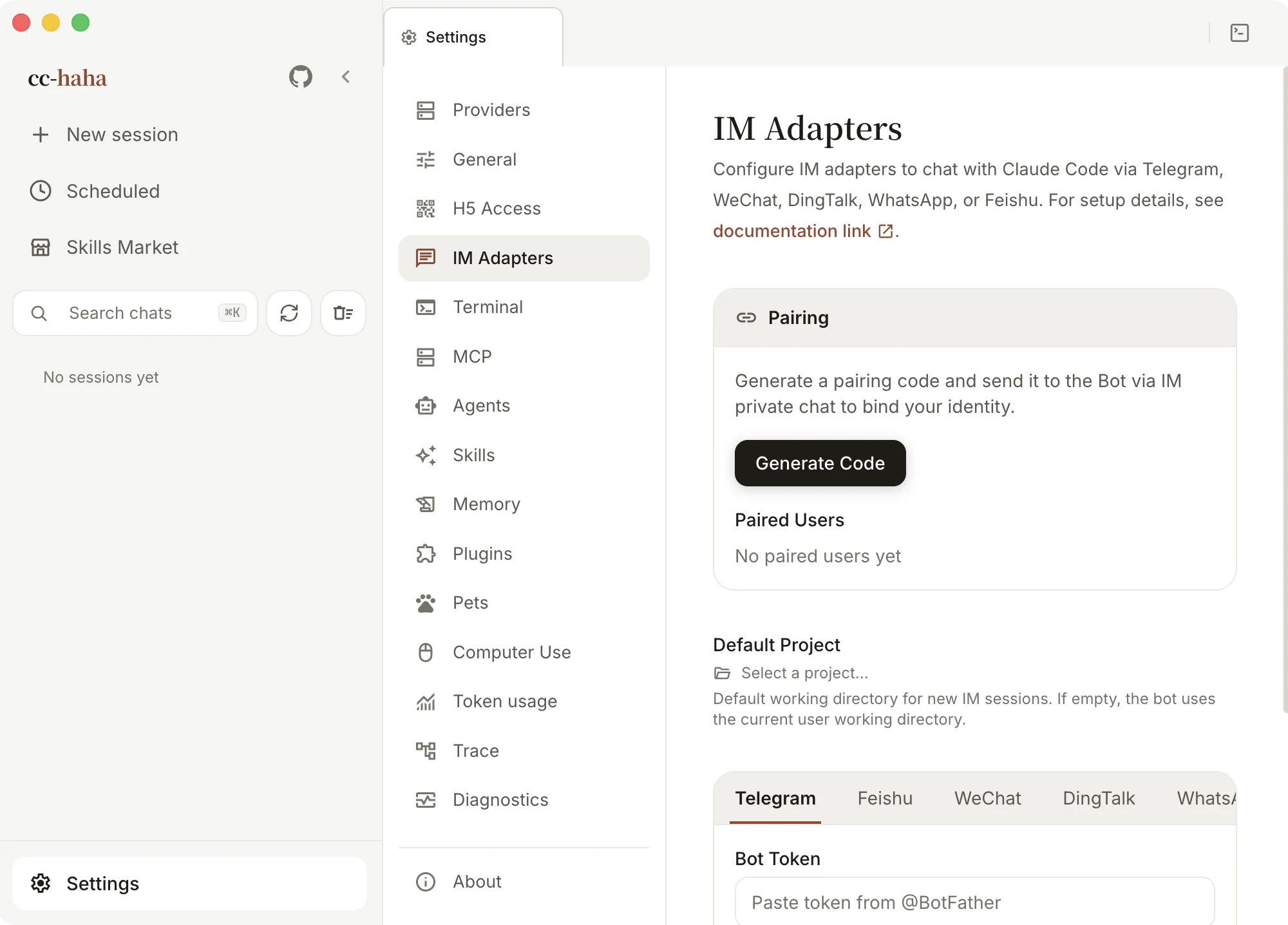Open the Trace section
The height and width of the screenshot is (925, 1288).
(x=524, y=751)
